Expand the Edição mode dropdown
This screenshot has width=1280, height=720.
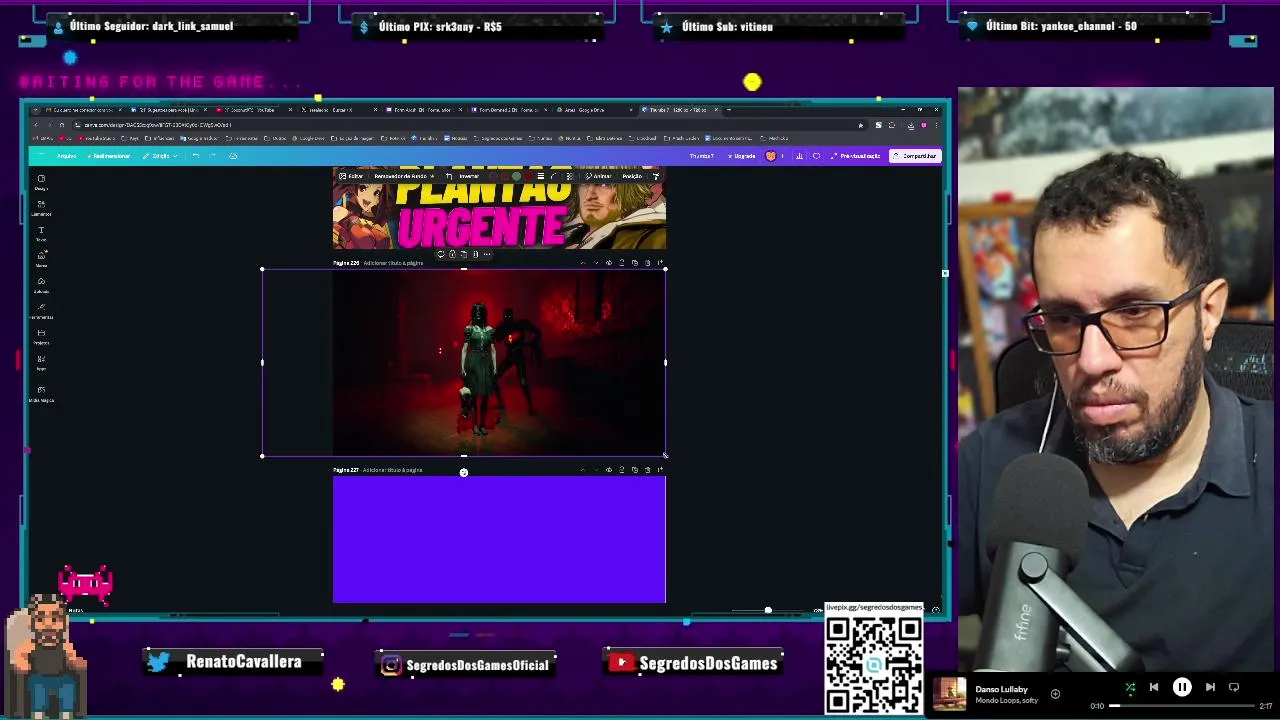point(160,156)
